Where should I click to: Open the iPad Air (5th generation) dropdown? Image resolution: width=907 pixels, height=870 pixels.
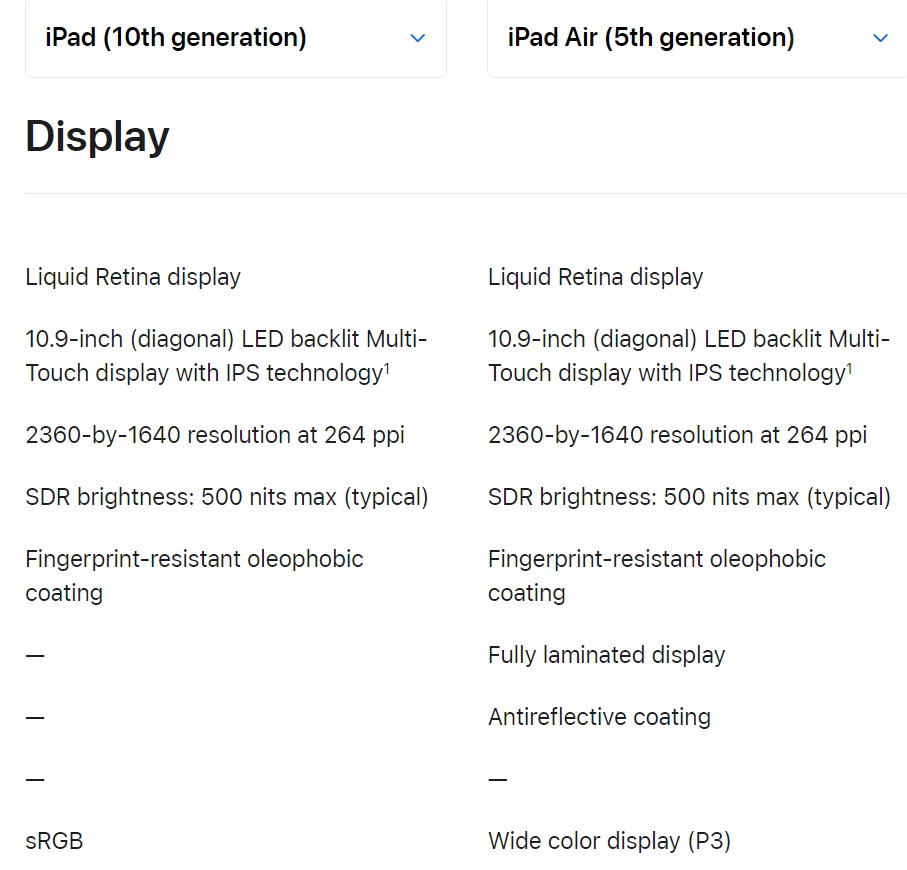(697, 38)
